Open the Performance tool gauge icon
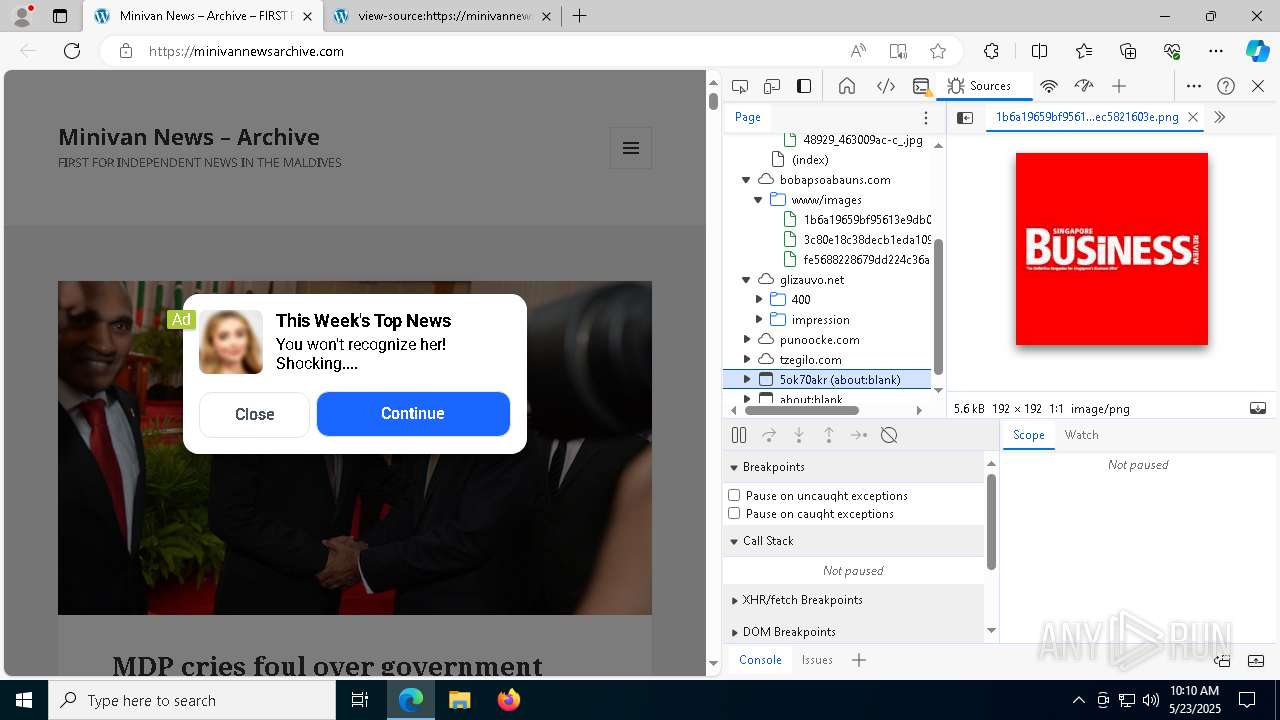The height and width of the screenshot is (720, 1280). pos(1084,86)
